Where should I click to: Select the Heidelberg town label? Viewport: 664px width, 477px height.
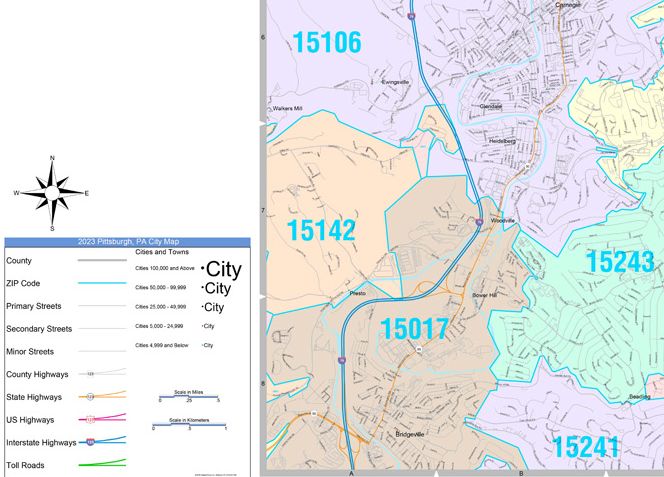501,142
